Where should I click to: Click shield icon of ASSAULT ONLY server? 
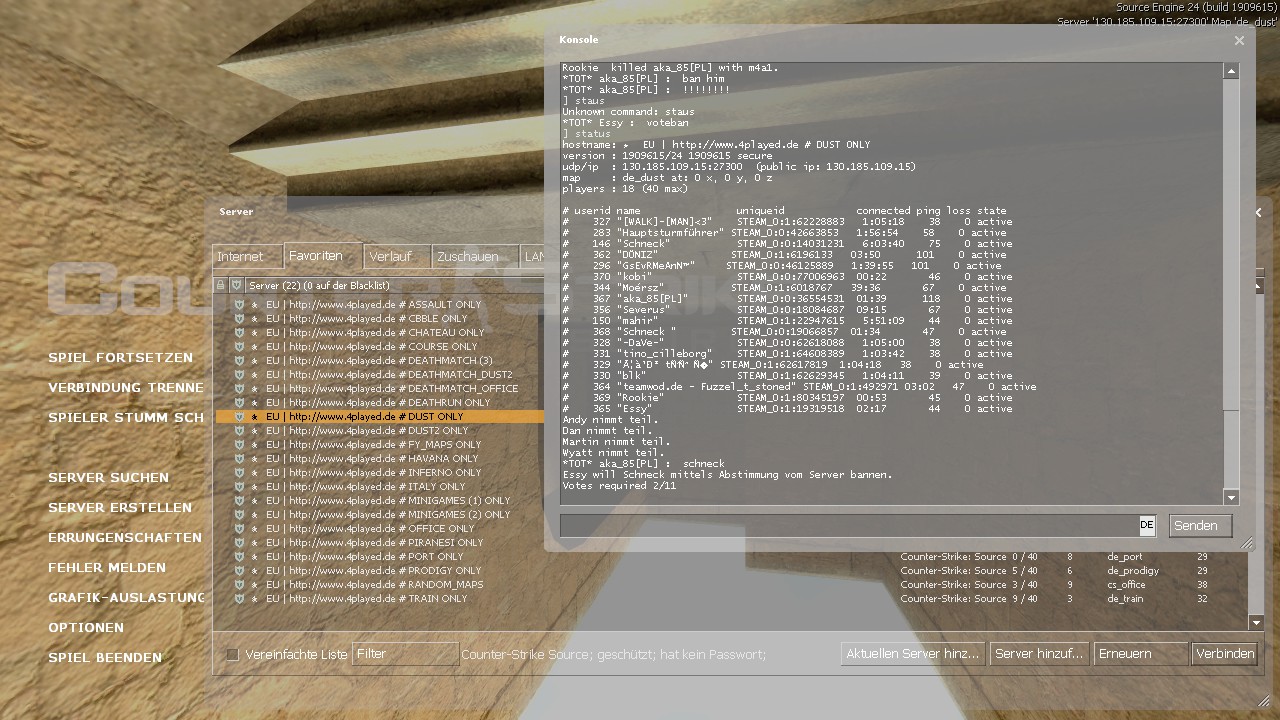239,305
